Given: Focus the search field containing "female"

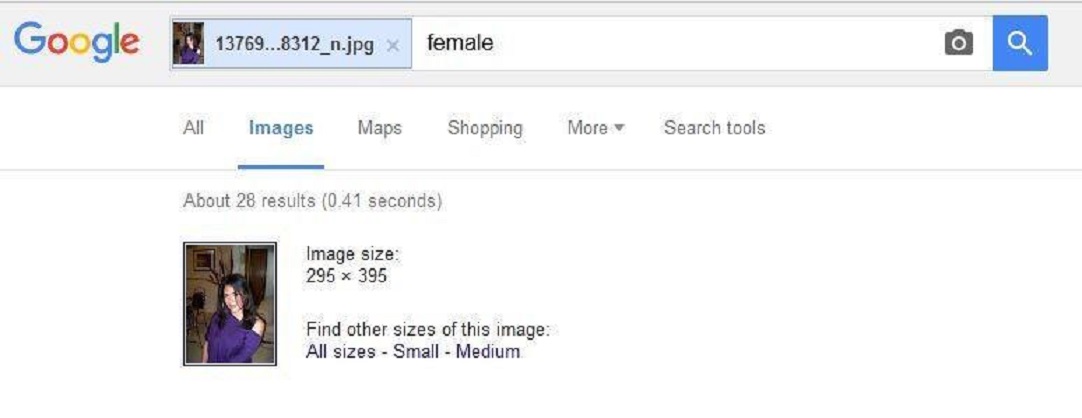Looking at the screenshot, I should pos(670,43).
